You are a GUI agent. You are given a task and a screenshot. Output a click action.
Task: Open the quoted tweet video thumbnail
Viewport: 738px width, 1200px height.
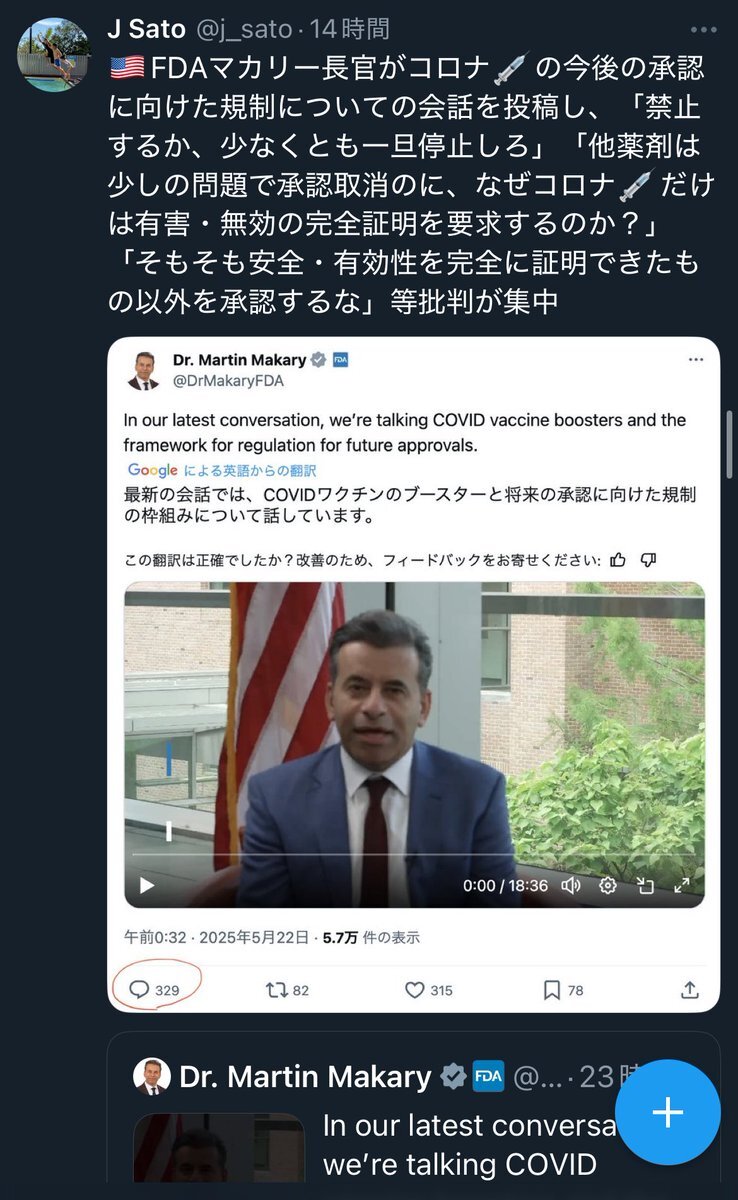coord(219,1155)
